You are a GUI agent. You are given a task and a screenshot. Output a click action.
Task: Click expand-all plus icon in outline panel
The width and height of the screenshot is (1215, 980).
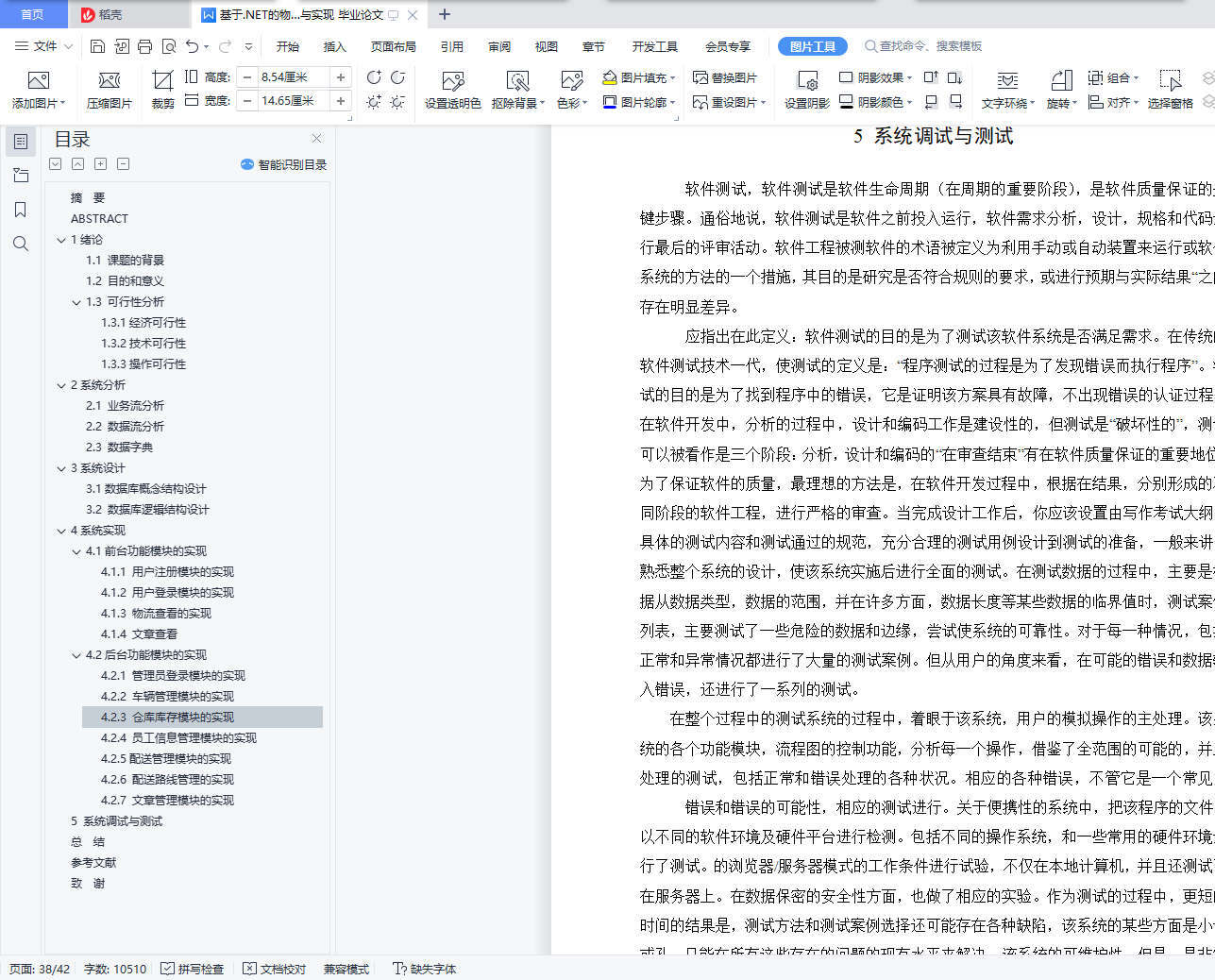[x=101, y=164]
